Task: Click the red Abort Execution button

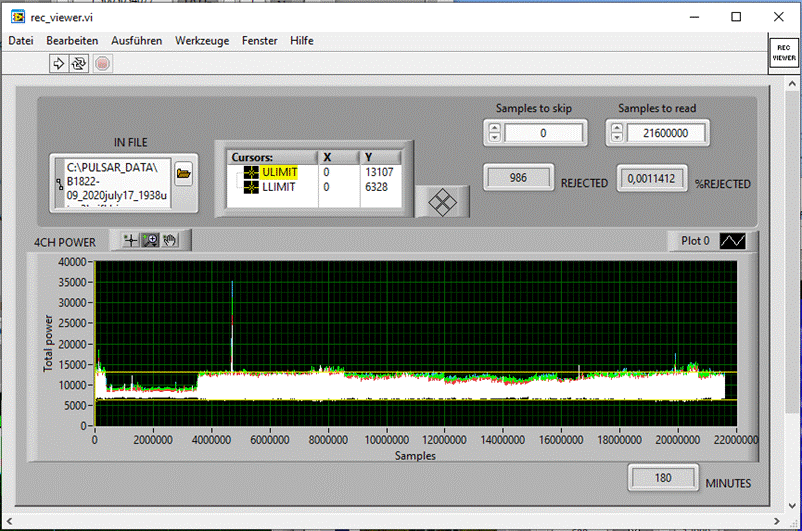Action: [102, 63]
